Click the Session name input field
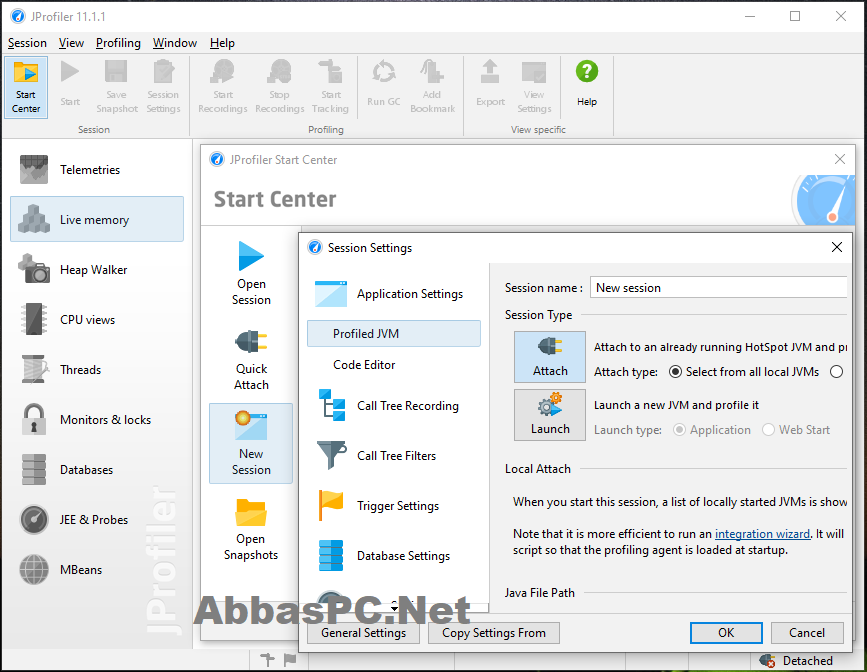867x672 pixels. pyautogui.click(x=718, y=288)
